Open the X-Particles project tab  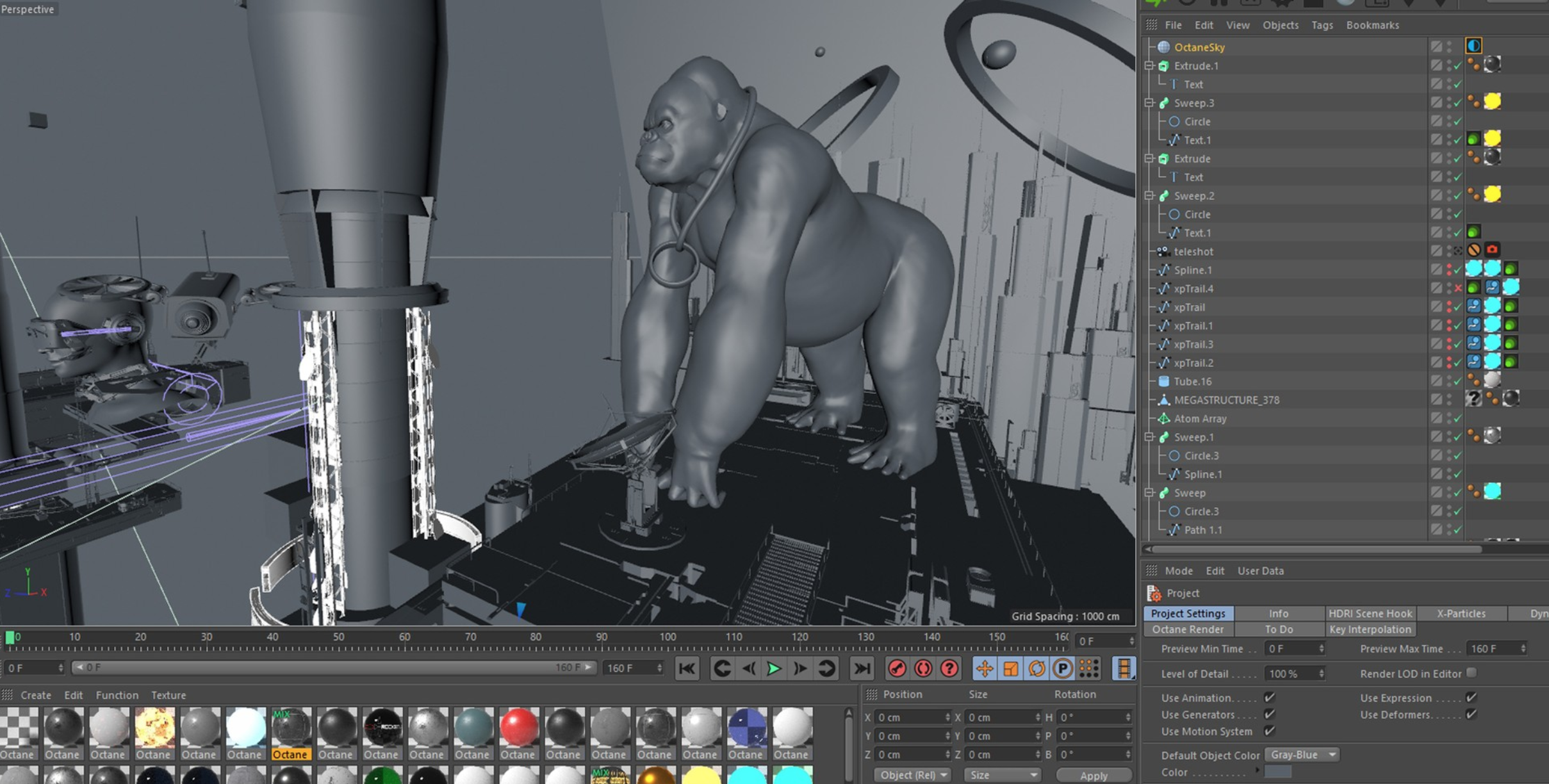pos(1461,614)
